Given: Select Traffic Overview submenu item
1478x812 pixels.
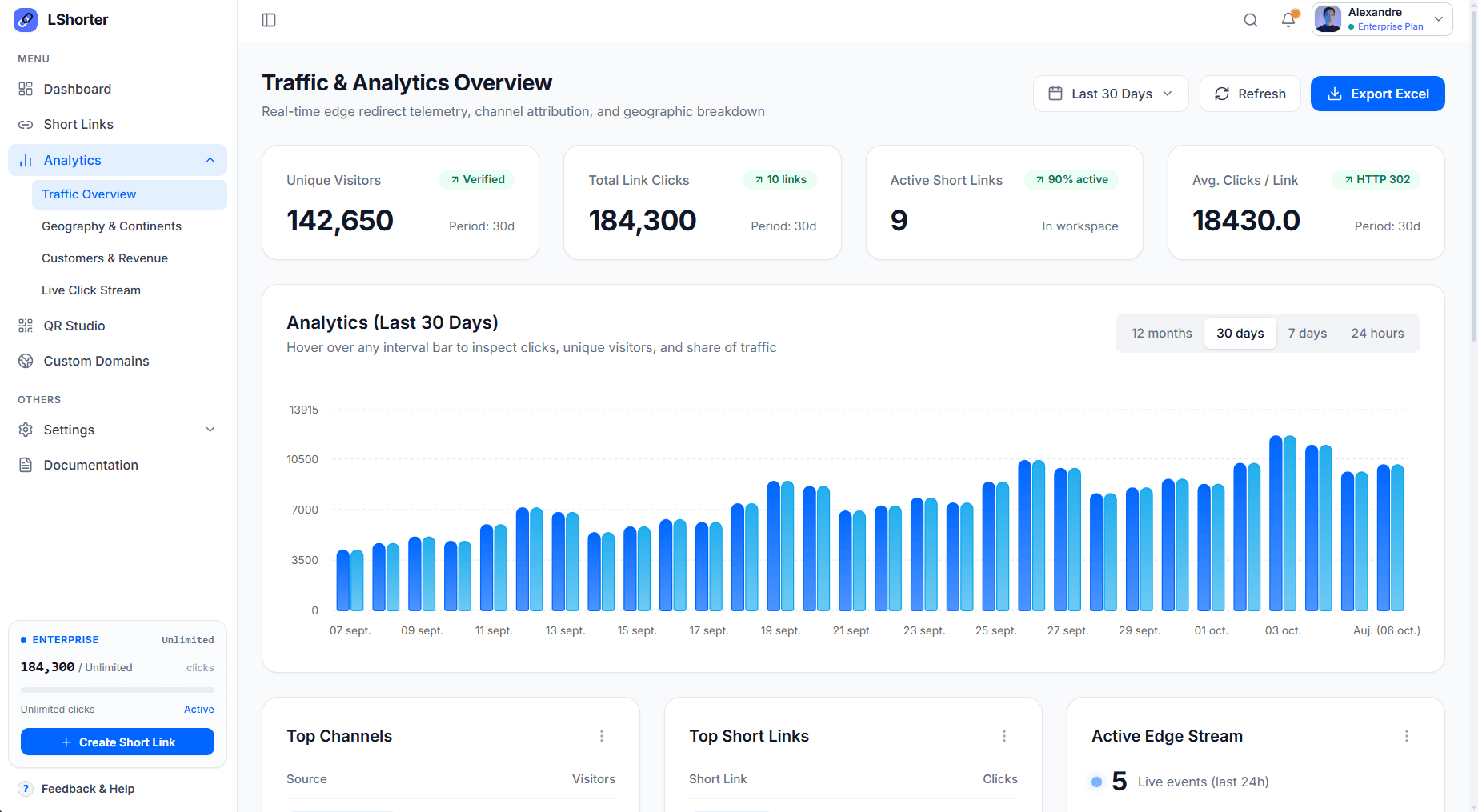Looking at the screenshot, I should click(130, 194).
